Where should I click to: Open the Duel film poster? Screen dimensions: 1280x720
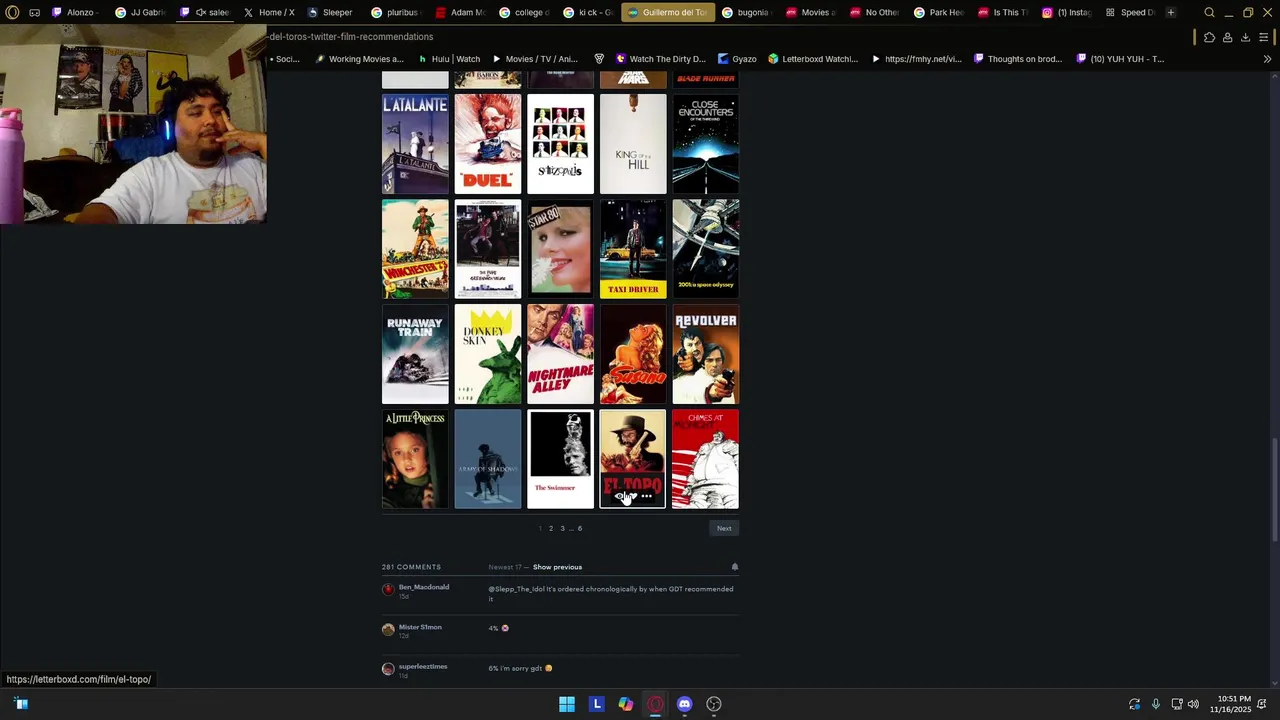488,144
